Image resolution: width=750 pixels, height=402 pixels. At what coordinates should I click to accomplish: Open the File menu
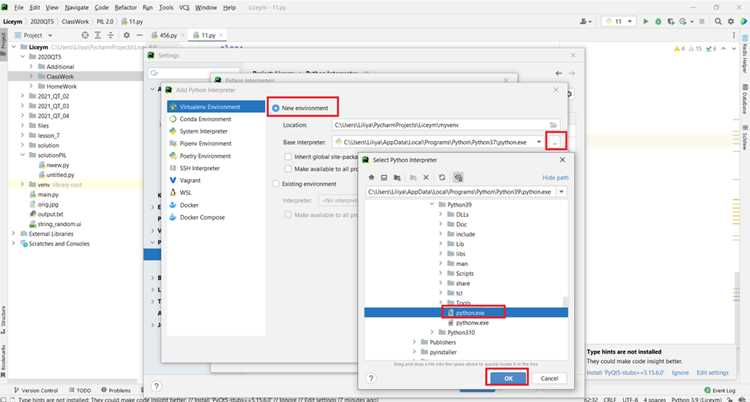pos(19,8)
